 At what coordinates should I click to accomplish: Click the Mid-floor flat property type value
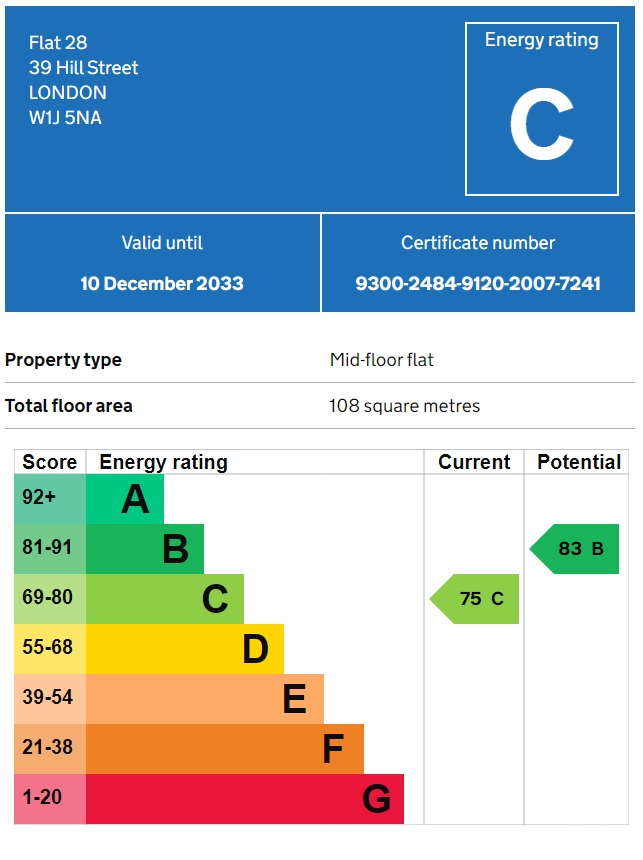coord(382,360)
